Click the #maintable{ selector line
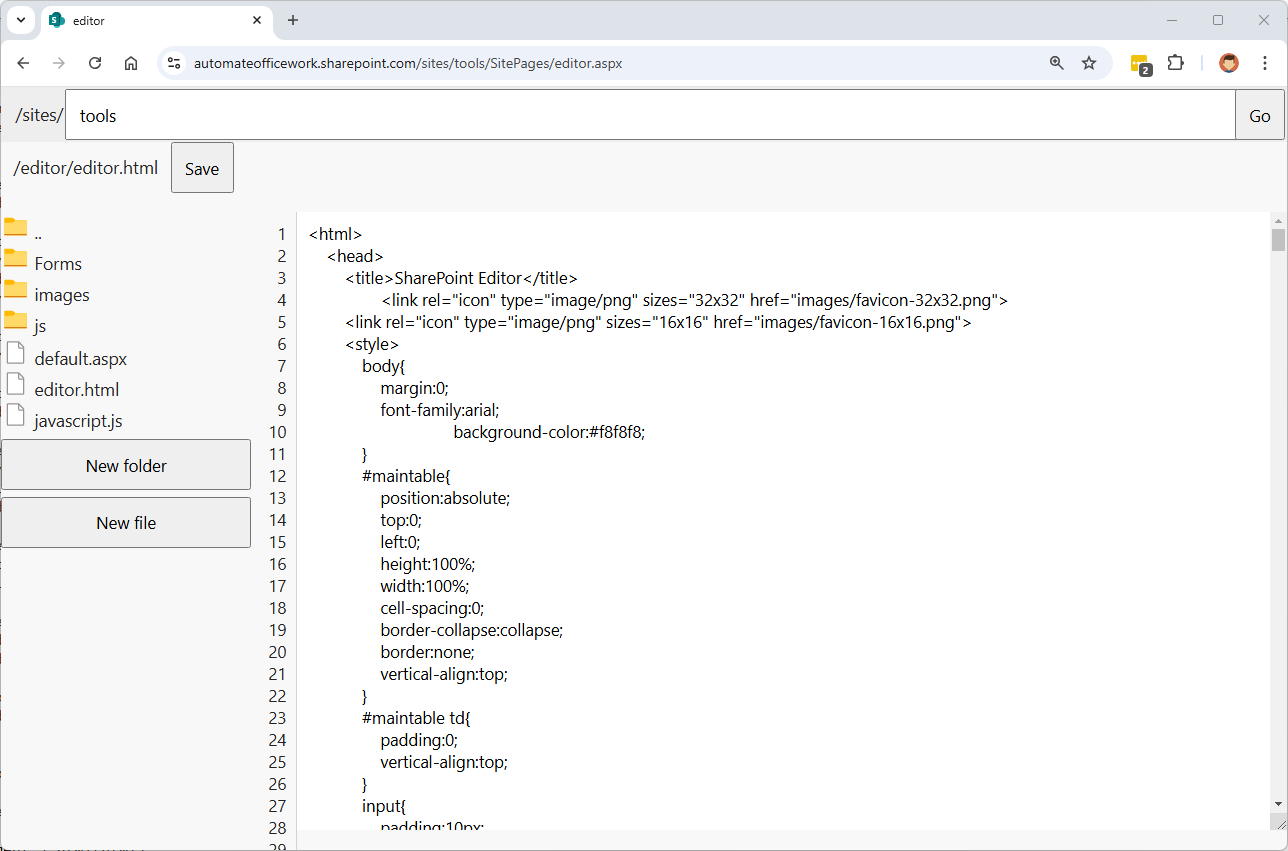The height and width of the screenshot is (851, 1288). click(406, 476)
